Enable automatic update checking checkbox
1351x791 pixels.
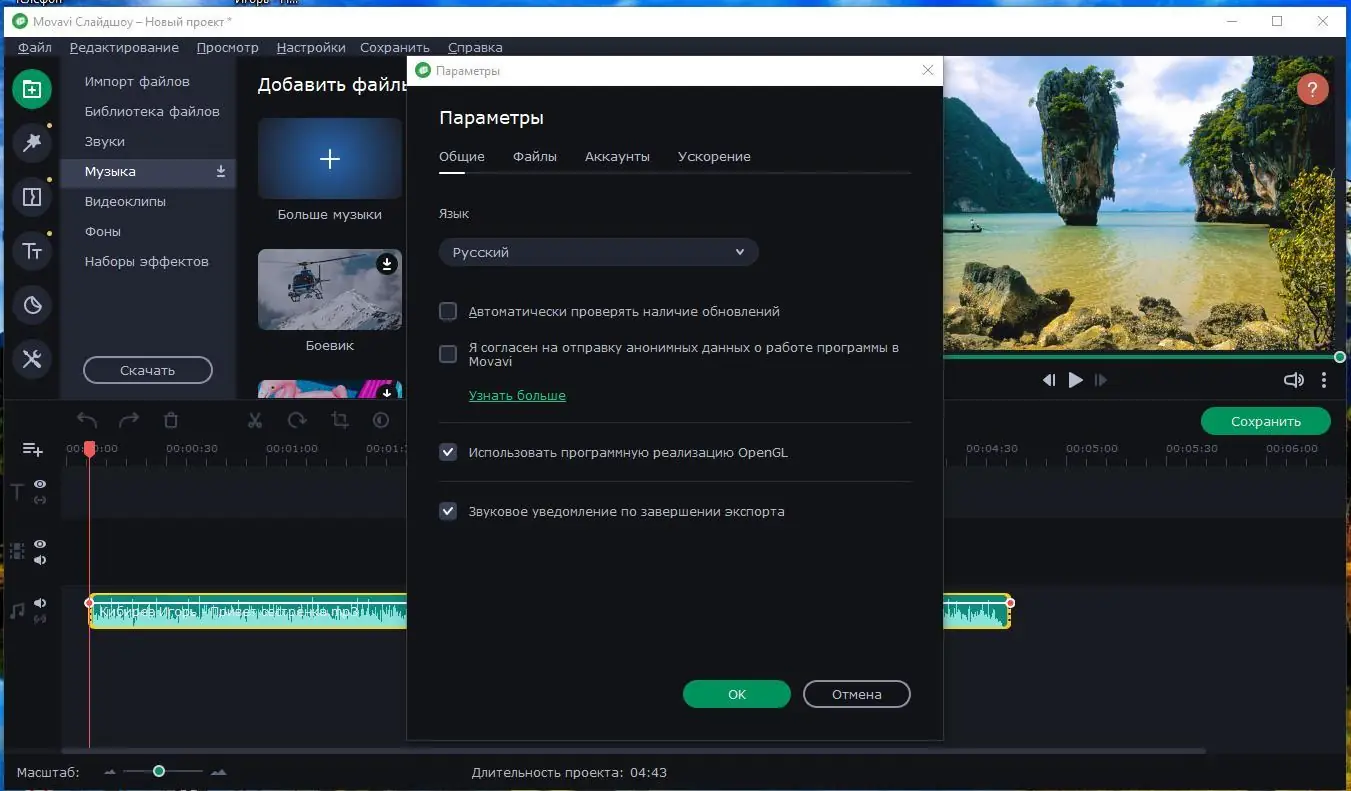448,311
